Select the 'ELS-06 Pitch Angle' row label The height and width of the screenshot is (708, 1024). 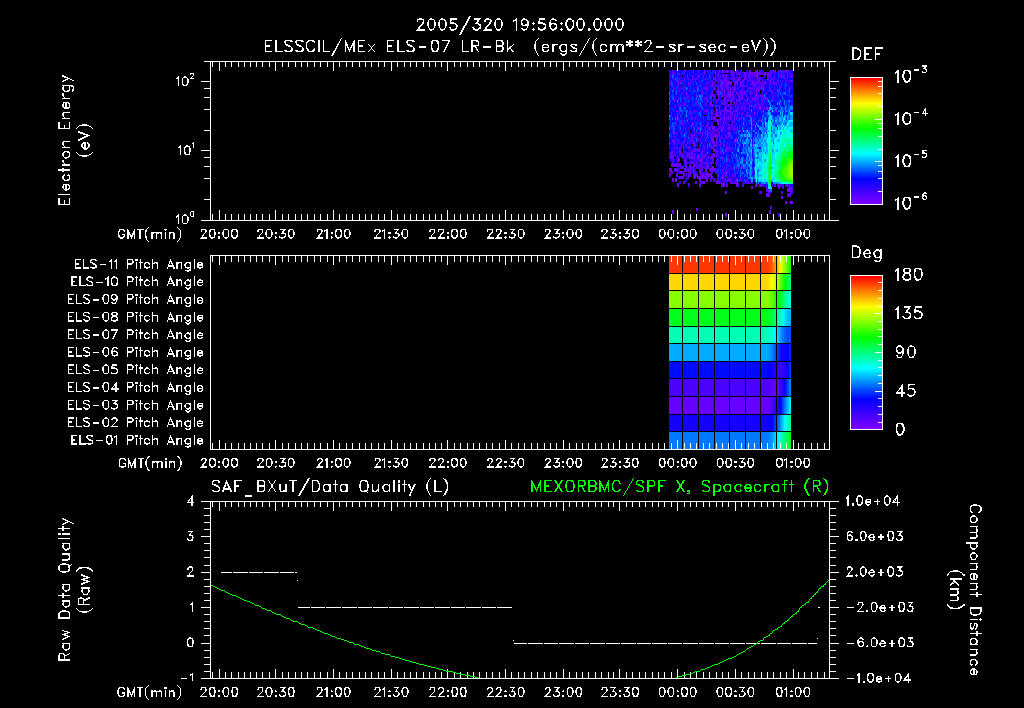point(136,352)
